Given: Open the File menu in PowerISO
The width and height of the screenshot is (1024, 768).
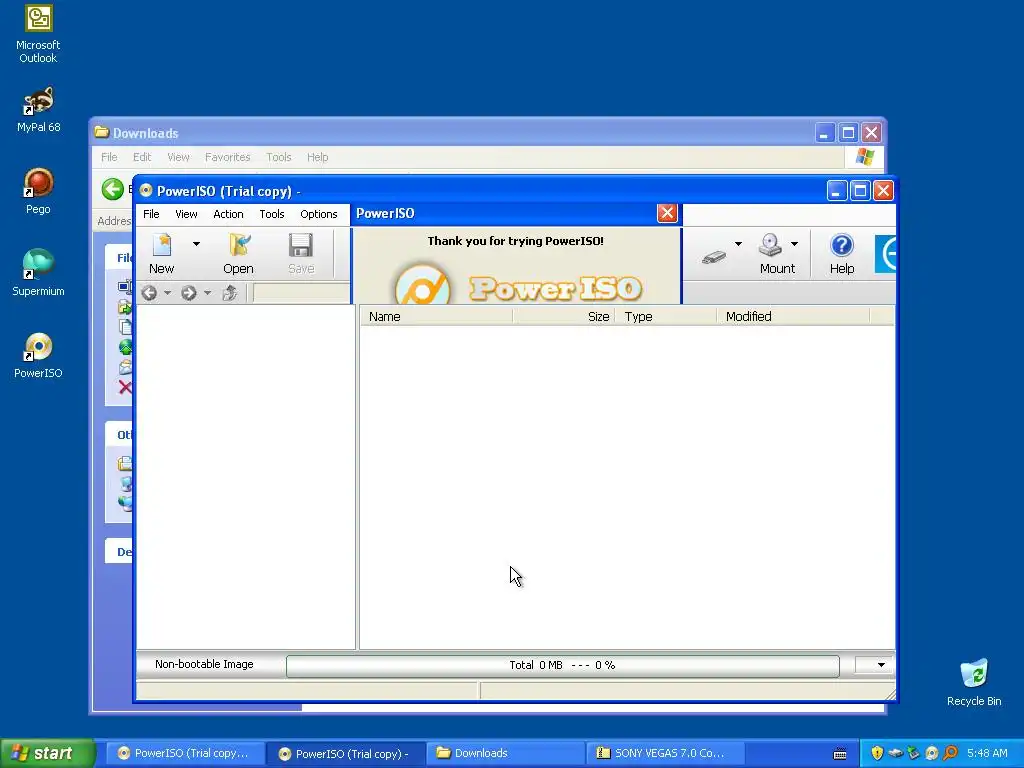Looking at the screenshot, I should point(151,214).
